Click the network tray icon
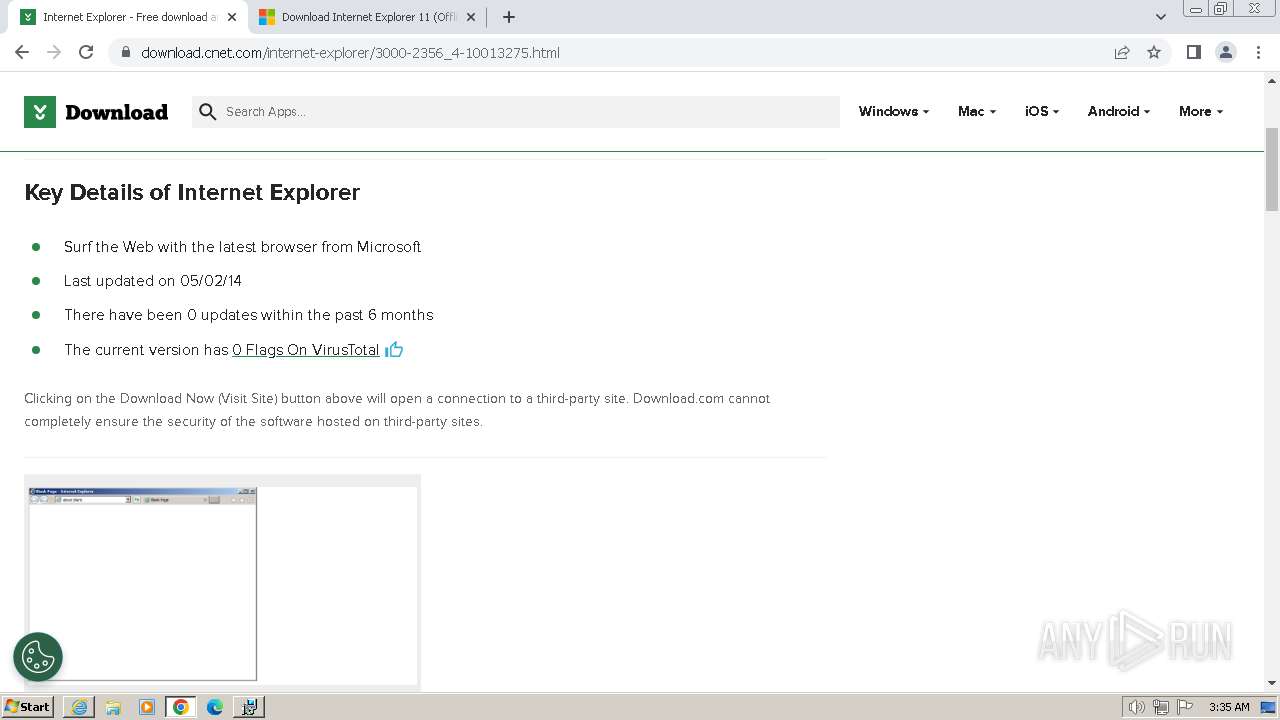Viewport: 1280px width, 720px height. click(x=1161, y=707)
